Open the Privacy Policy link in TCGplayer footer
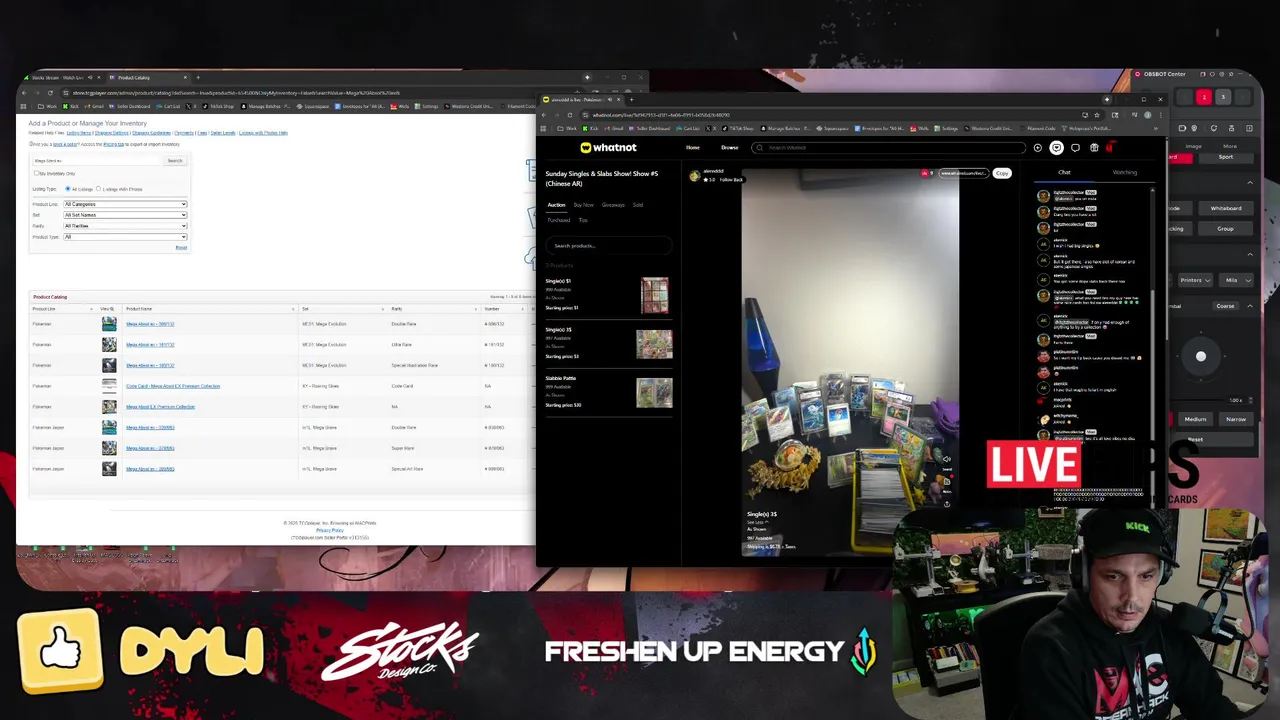 coord(329,530)
